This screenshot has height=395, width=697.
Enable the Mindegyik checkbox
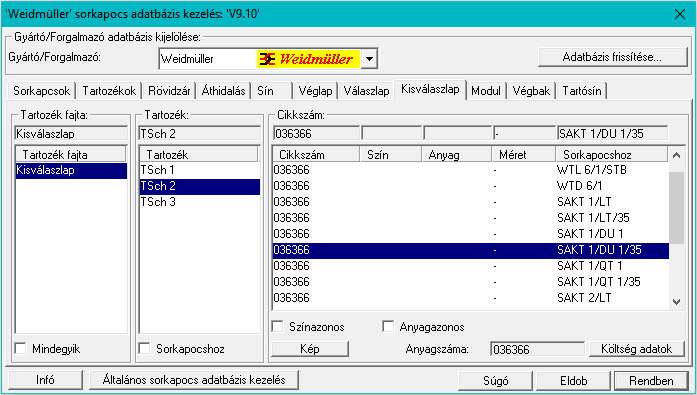tap(20, 348)
